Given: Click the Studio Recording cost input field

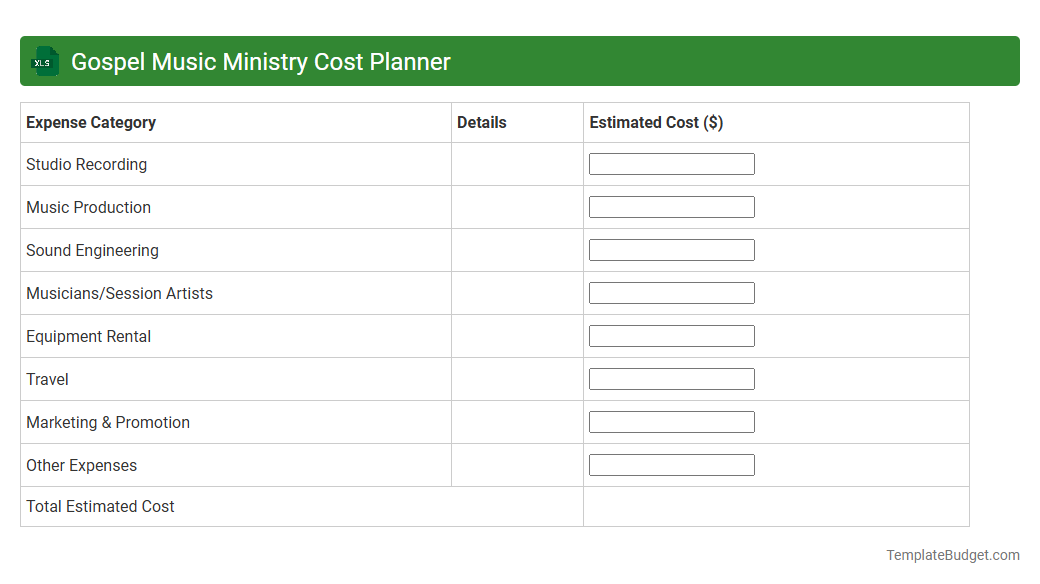Looking at the screenshot, I should coord(672,163).
